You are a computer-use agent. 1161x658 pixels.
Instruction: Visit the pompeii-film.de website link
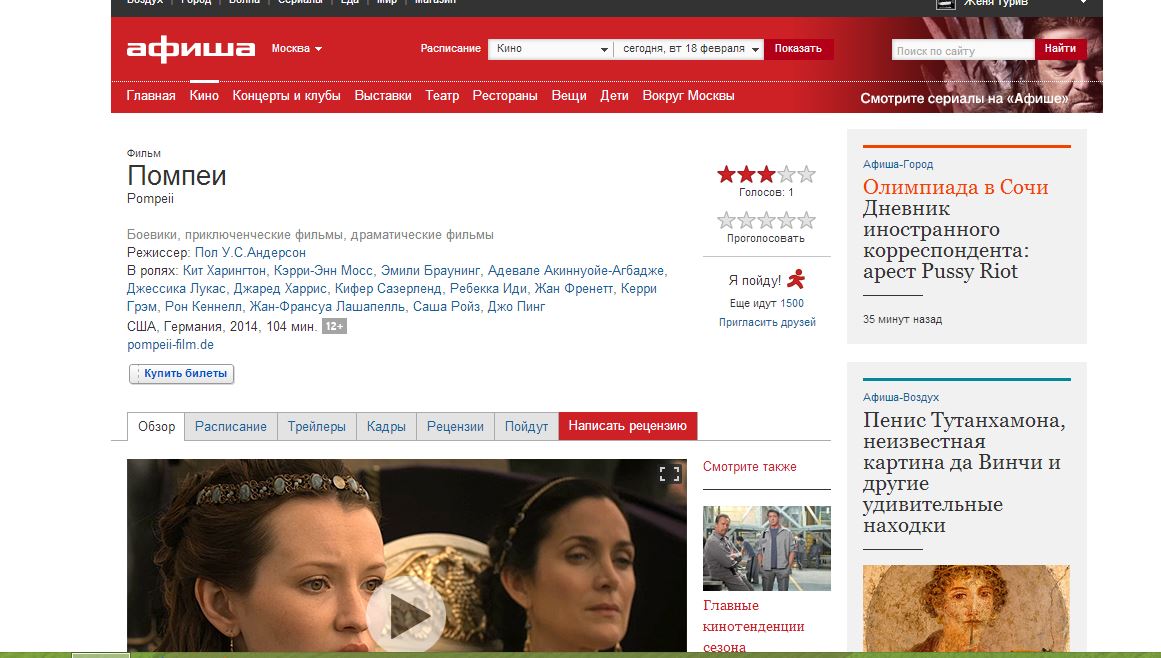[x=170, y=345]
